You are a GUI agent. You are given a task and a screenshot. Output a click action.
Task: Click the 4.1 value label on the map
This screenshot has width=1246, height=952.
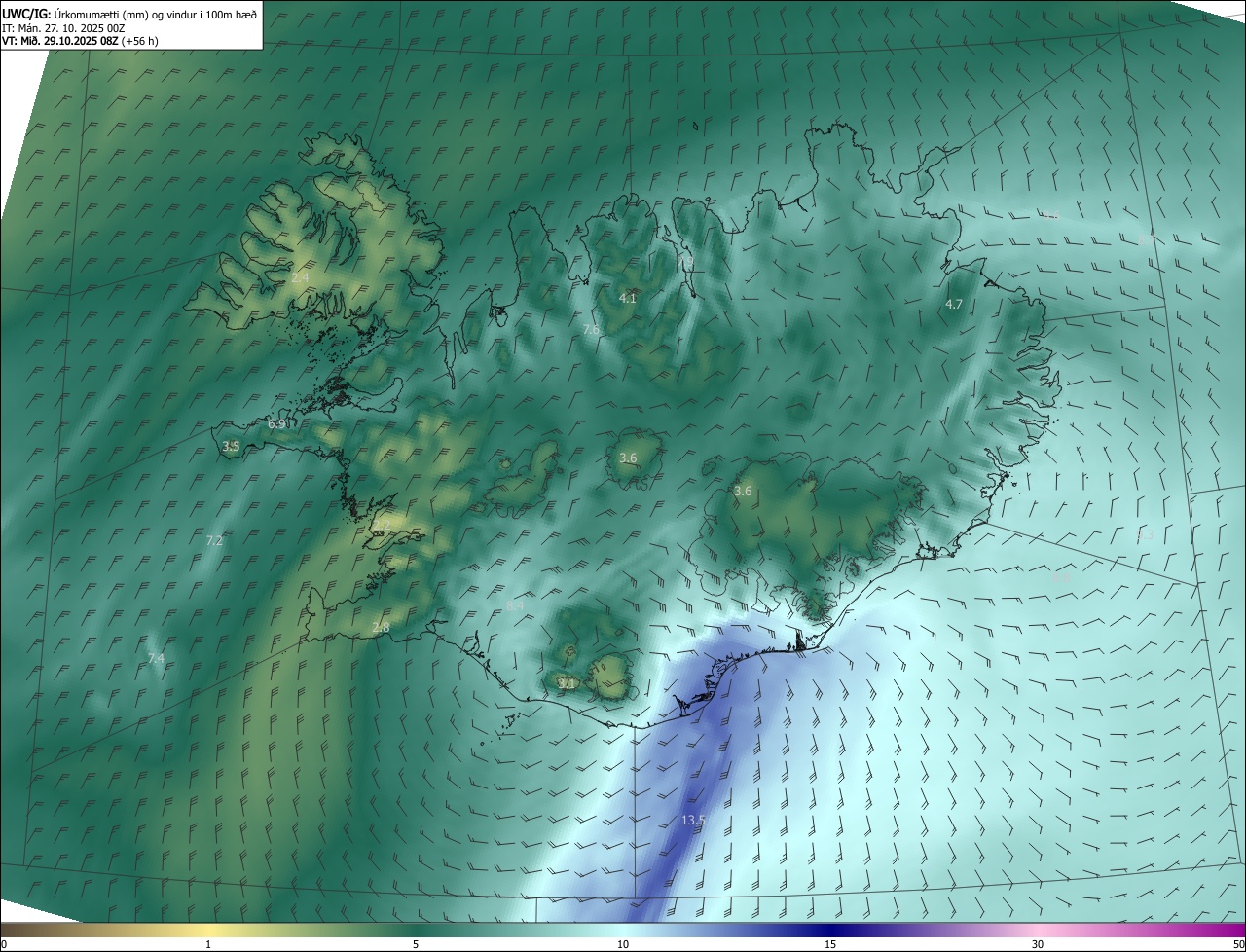[x=628, y=298]
